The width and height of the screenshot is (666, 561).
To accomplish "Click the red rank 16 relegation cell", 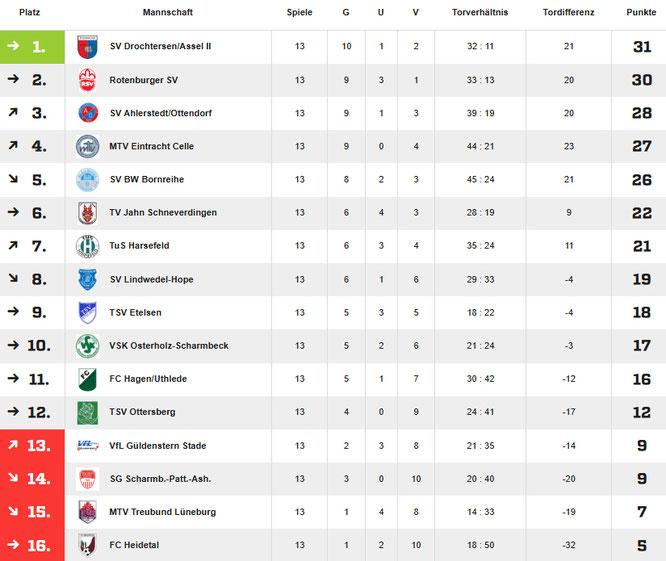I will [32, 545].
